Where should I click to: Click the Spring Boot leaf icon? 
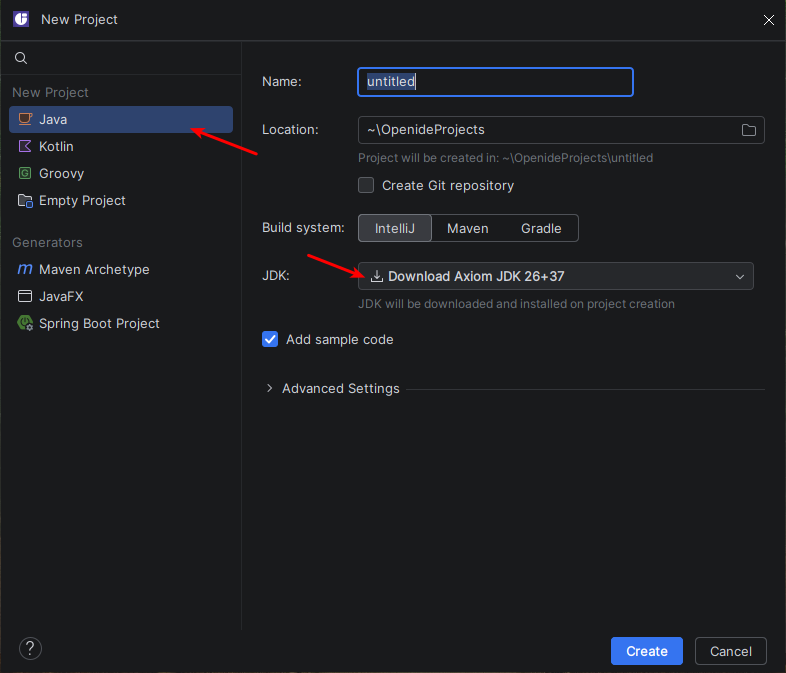point(25,323)
